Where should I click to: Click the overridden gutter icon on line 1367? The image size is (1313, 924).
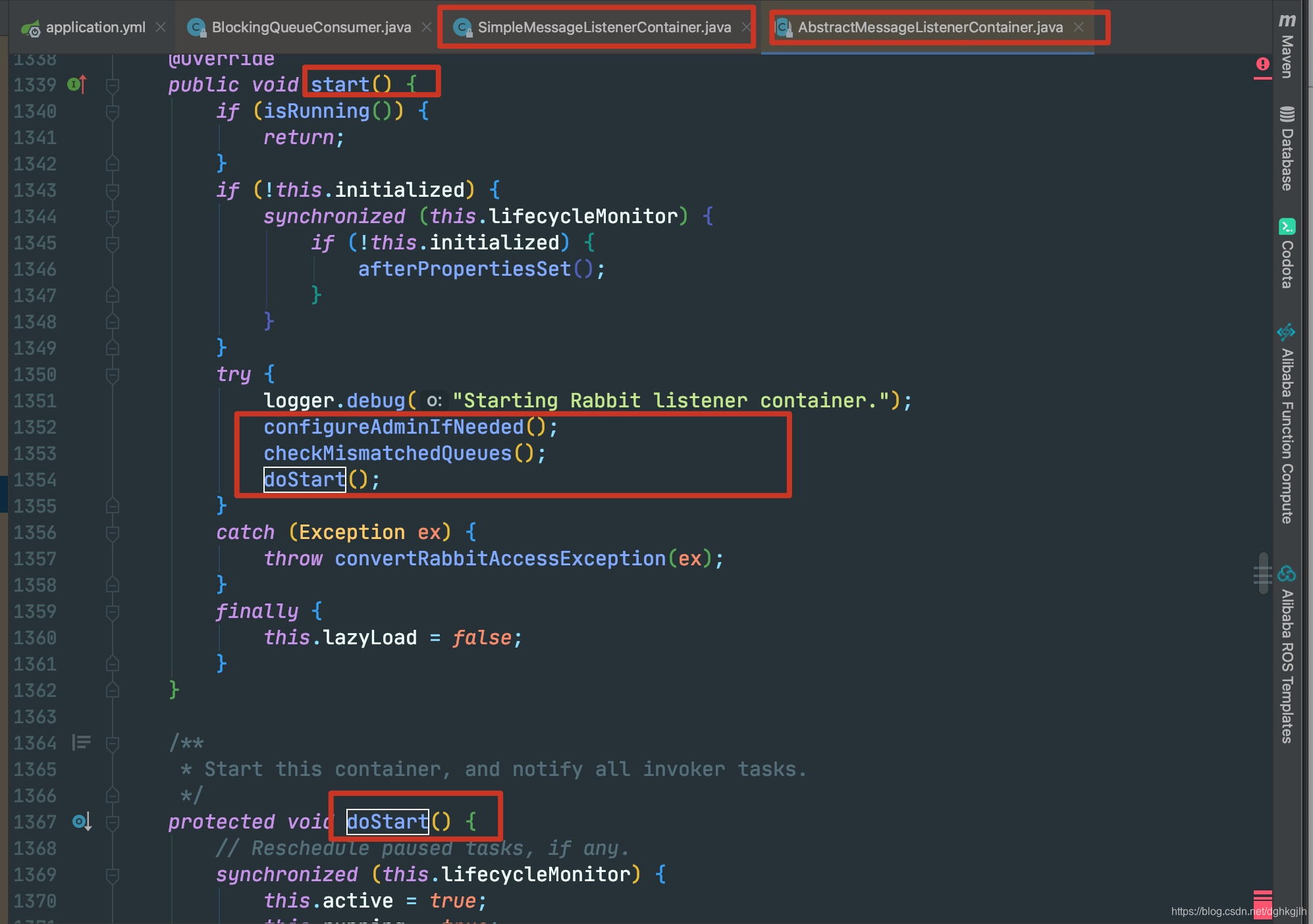[82, 821]
